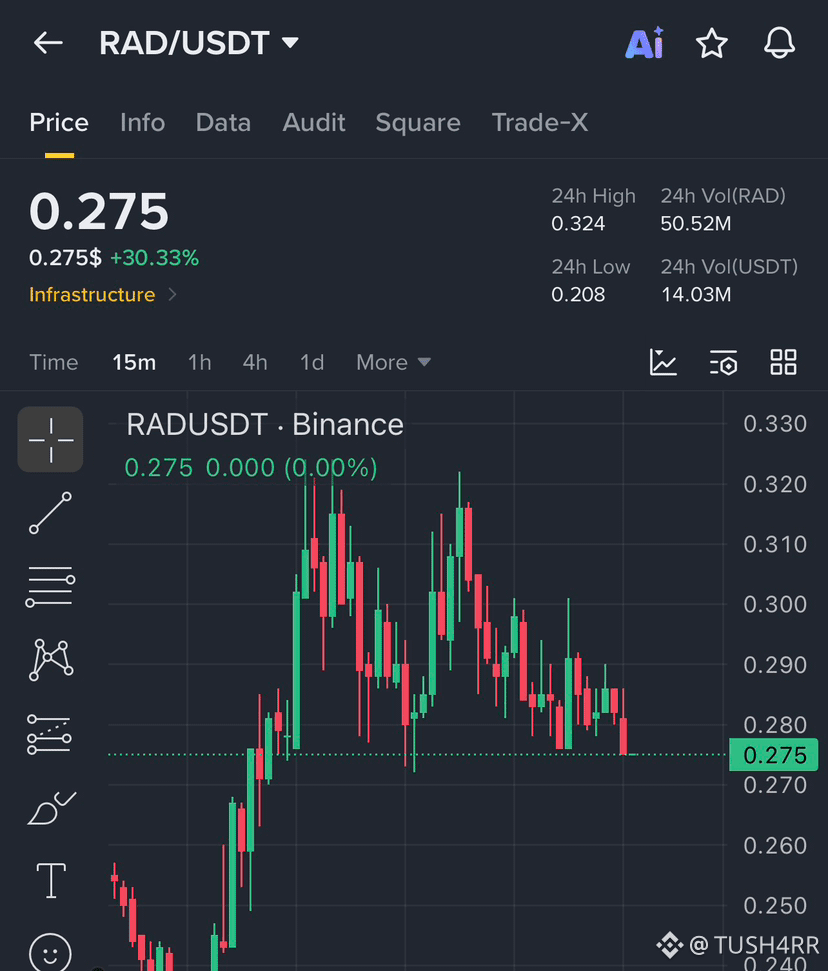The width and height of the screenshot is (828, 971).
Task: Tap the 0.330 price axis label
Action: (775, 424)
